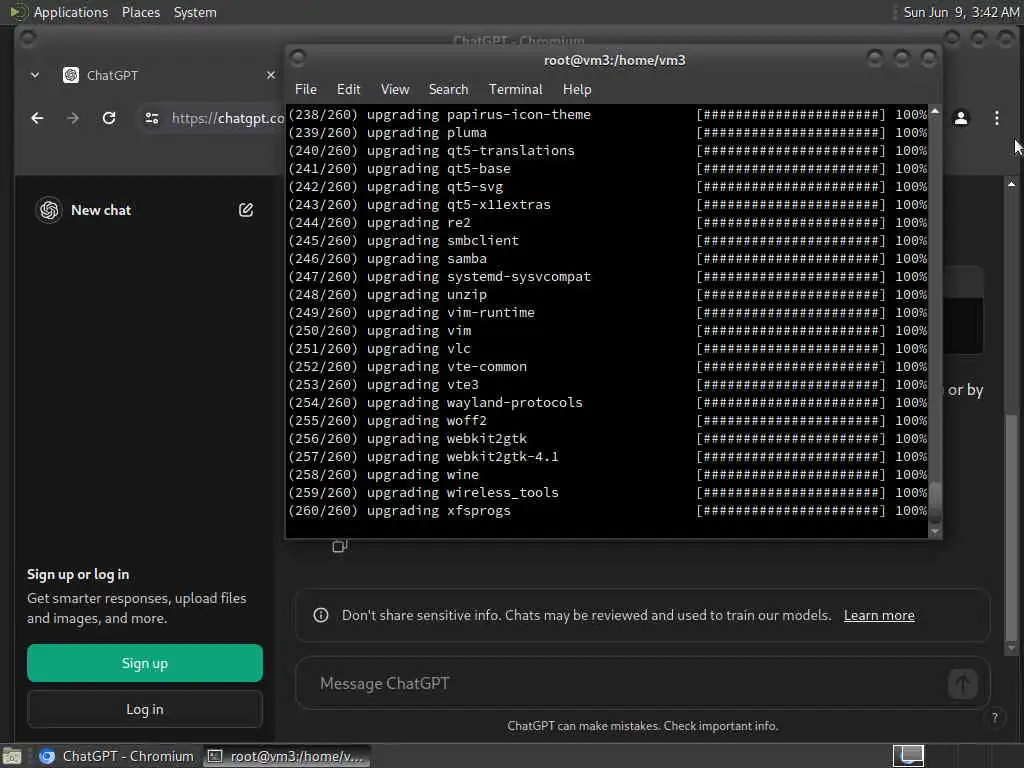
Task: Click the terminal scrollbar up arrow
Action: pyautogui.click(x=935, y=111)
